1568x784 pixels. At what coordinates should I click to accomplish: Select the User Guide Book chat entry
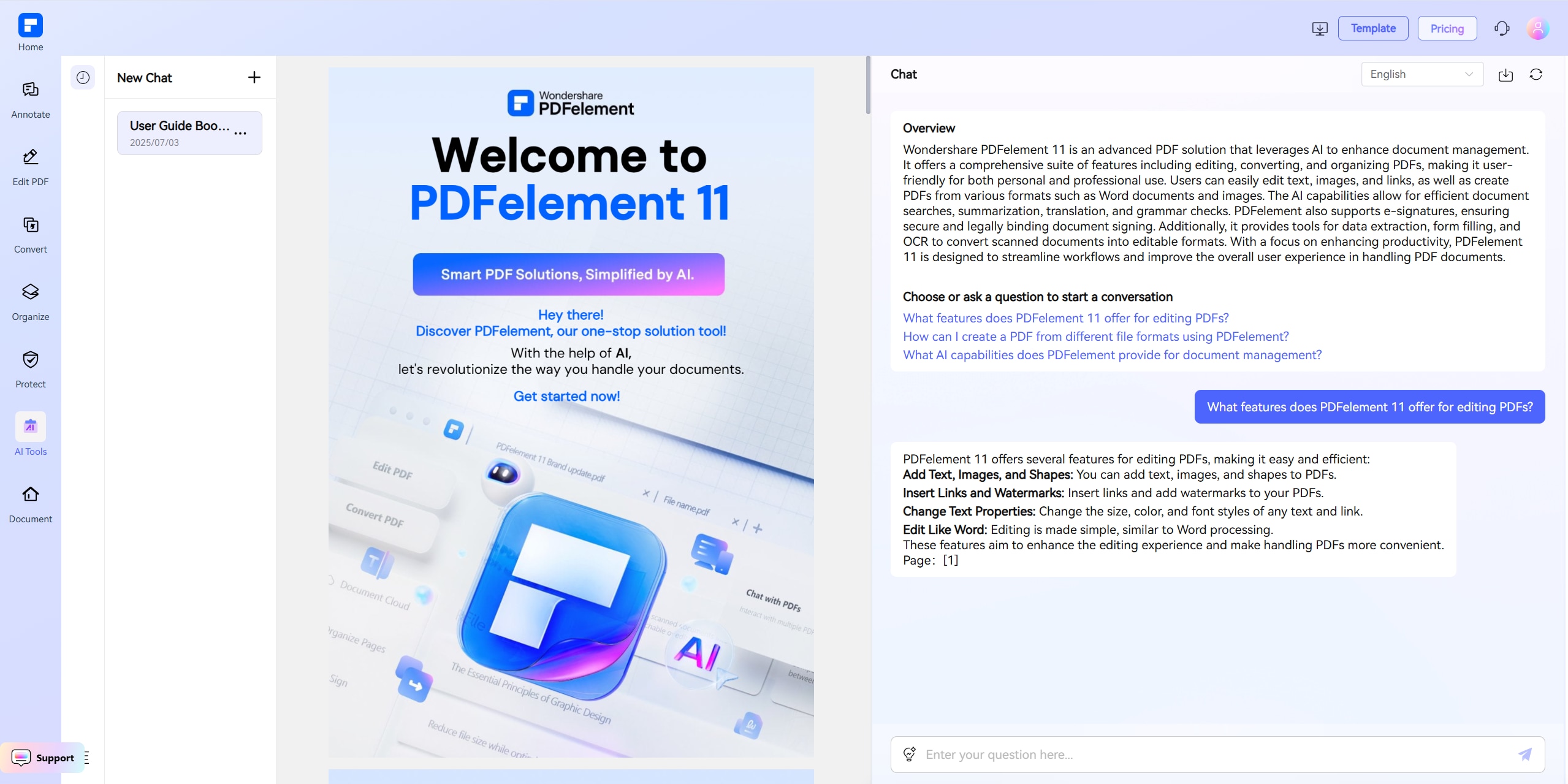tap(189, 133)
